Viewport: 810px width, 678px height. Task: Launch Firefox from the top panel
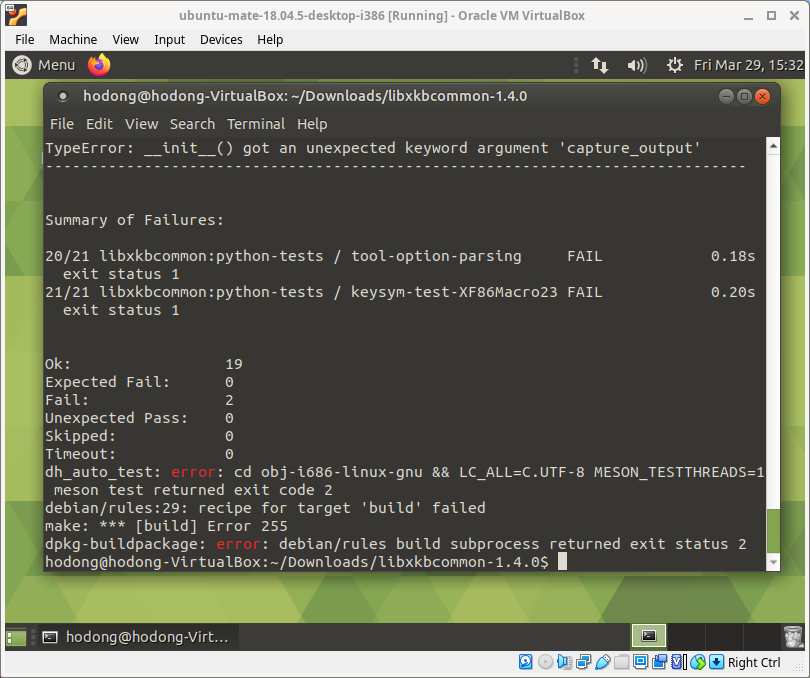tap(99, 65)
